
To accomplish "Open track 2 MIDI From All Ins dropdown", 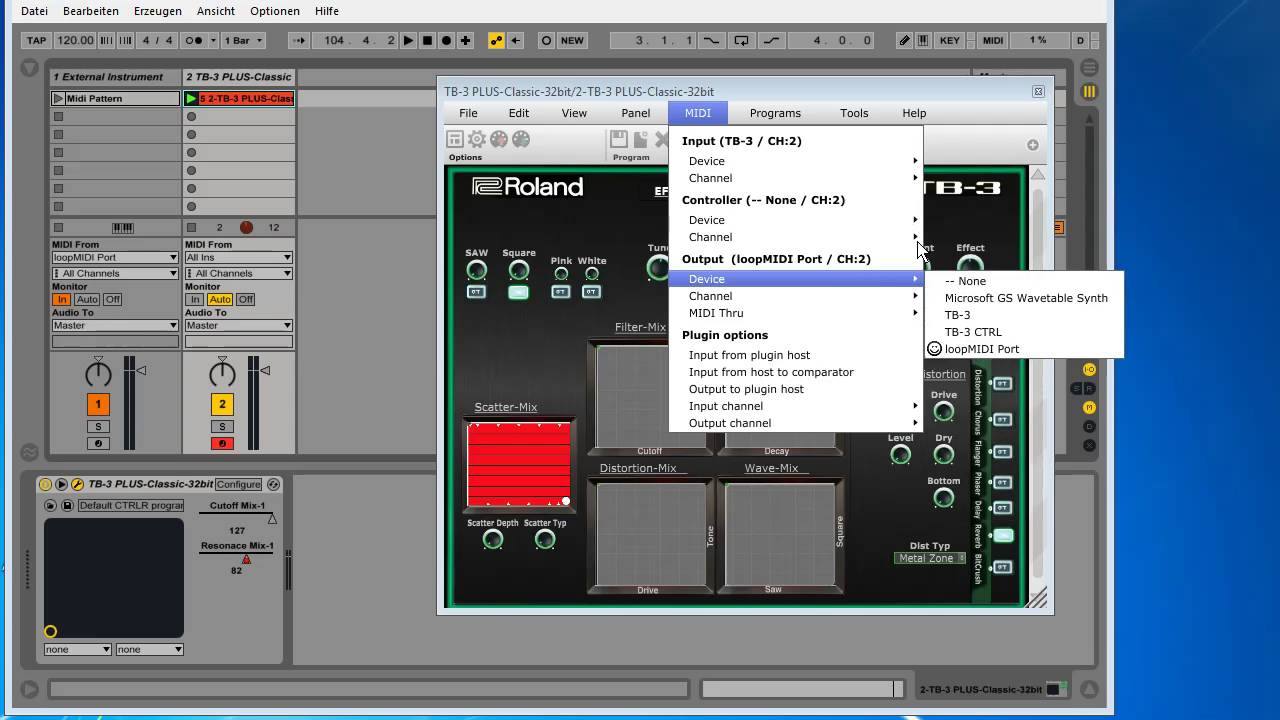I will [238, 257].
